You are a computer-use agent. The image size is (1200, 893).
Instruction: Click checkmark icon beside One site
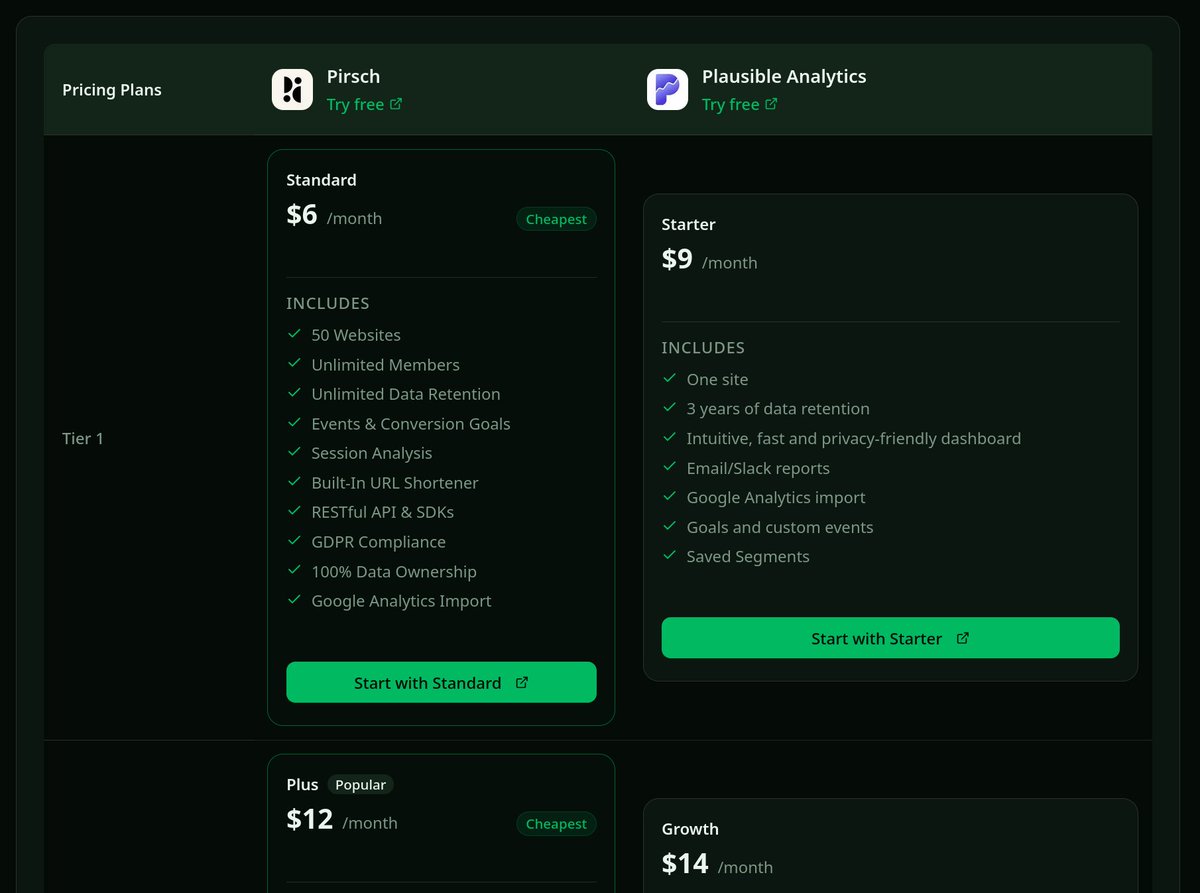pos(669,379)
